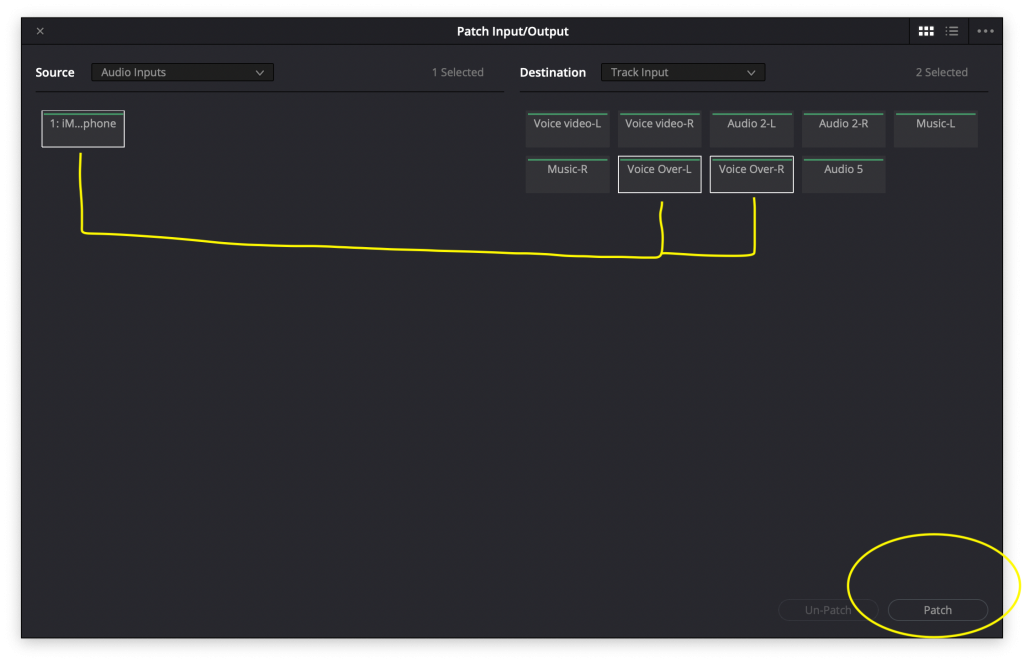Viewport: 1024px width, 663px height.
Task: Switch to grid view icon
Action: [x=926, y=31]
